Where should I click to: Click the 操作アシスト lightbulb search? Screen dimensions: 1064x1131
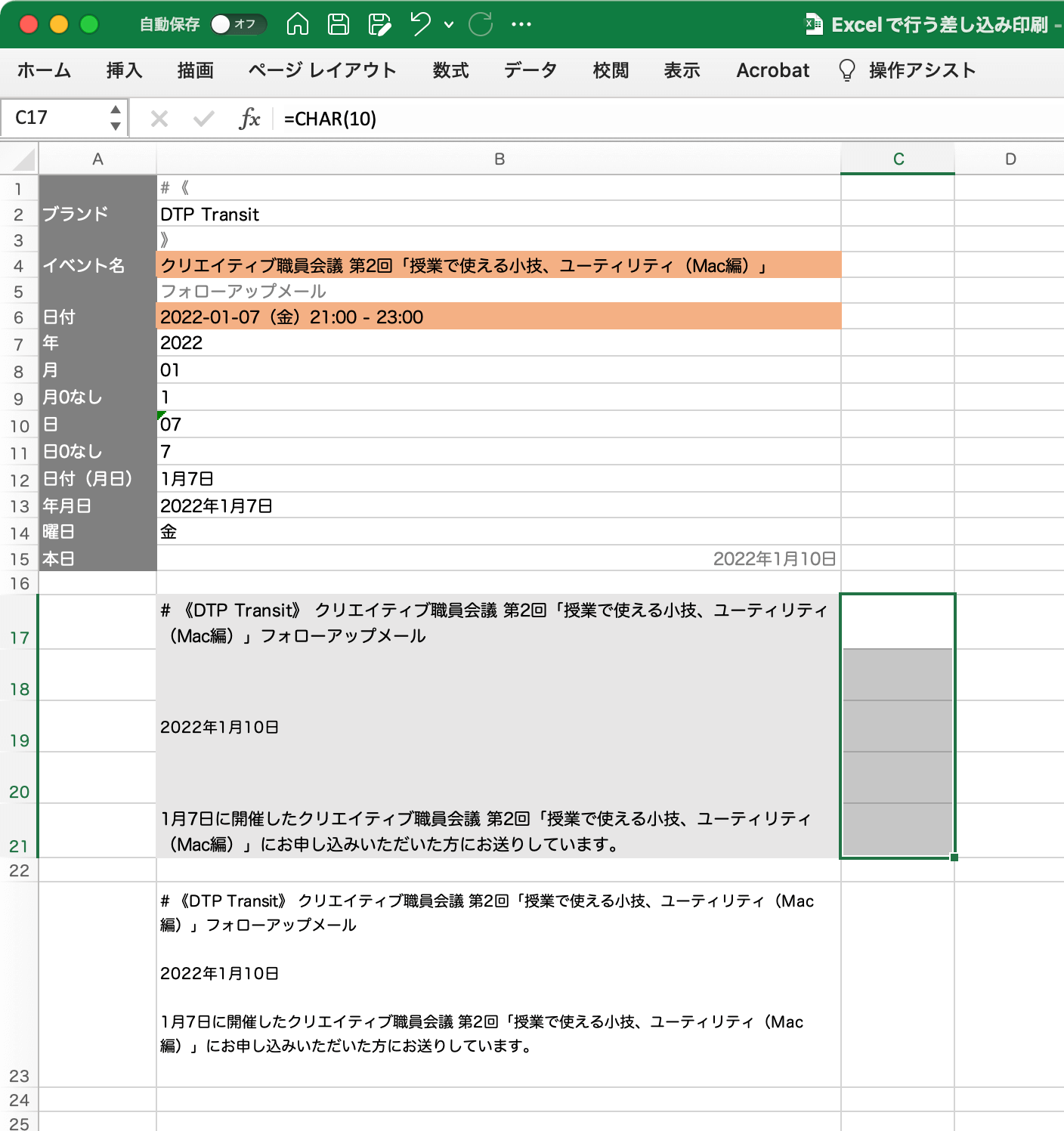coord(907,70)
